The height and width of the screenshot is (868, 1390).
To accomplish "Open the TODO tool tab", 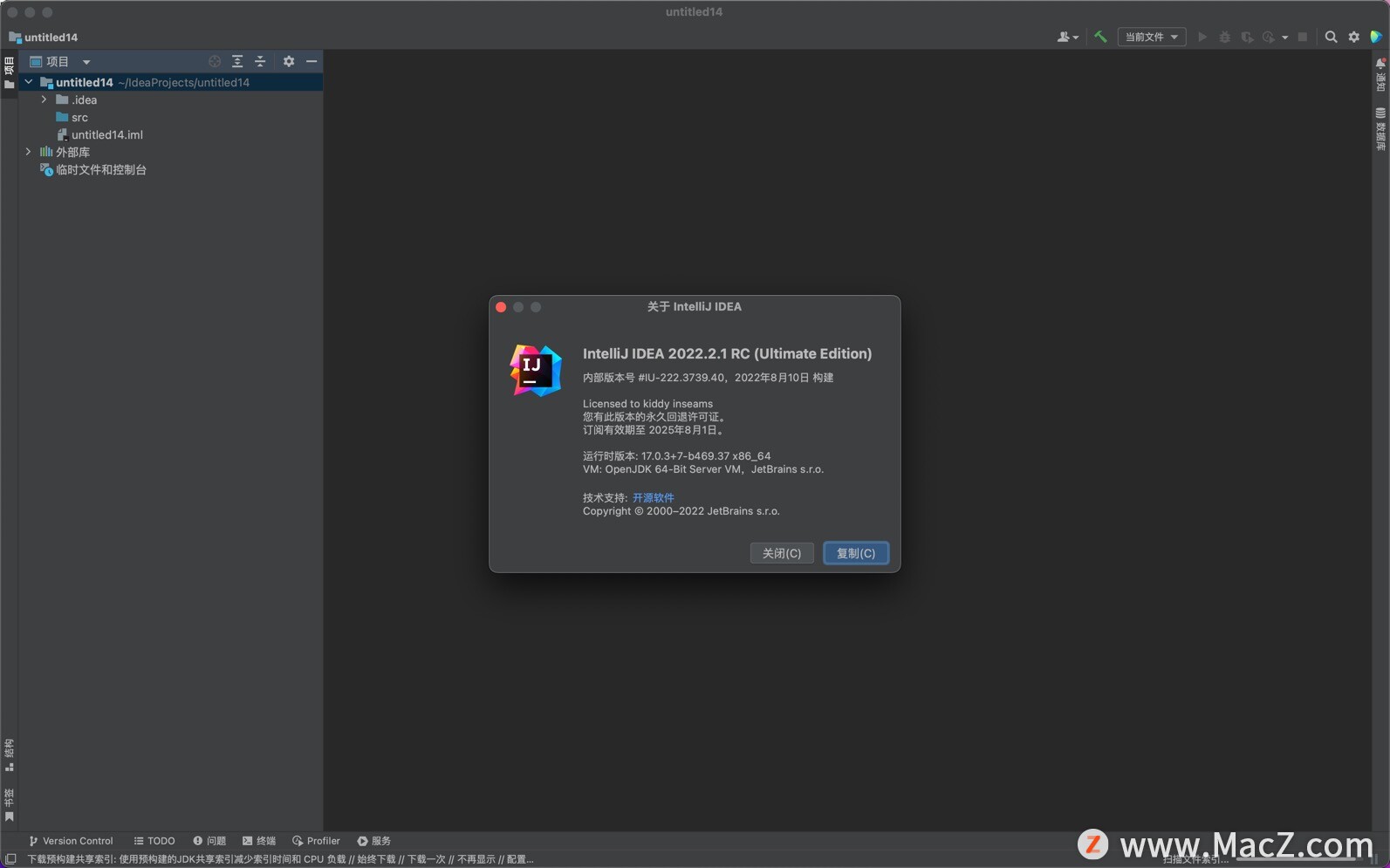I will [x=154, y=841].
